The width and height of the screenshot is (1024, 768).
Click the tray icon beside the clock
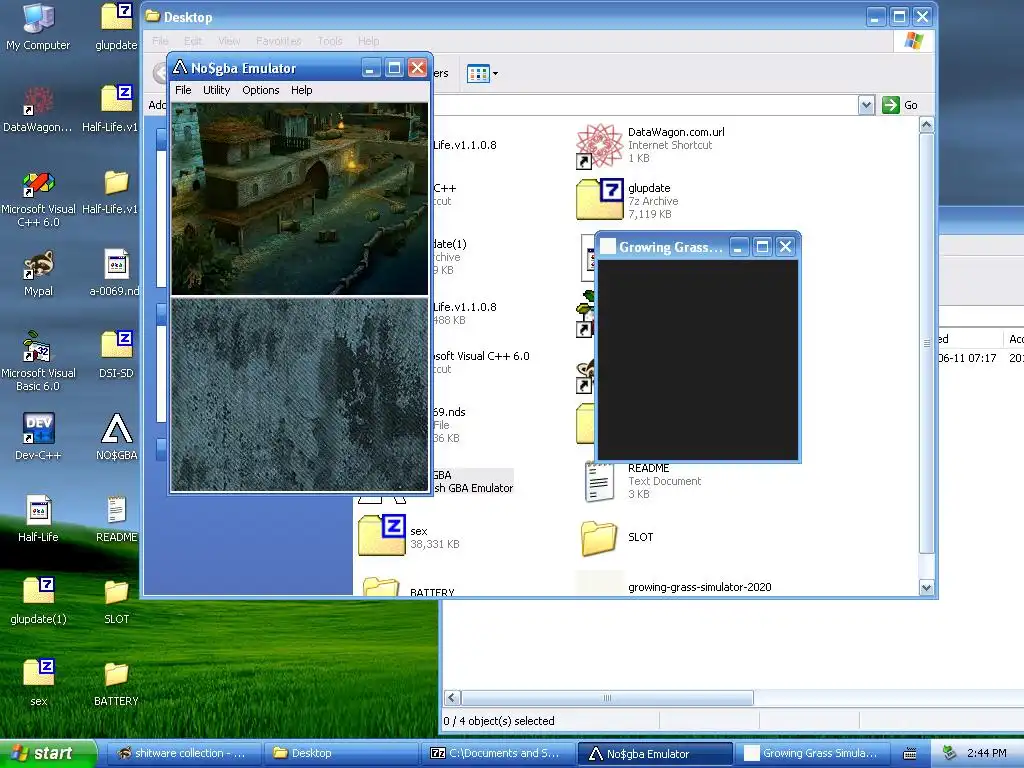click(x=950, y=753)
